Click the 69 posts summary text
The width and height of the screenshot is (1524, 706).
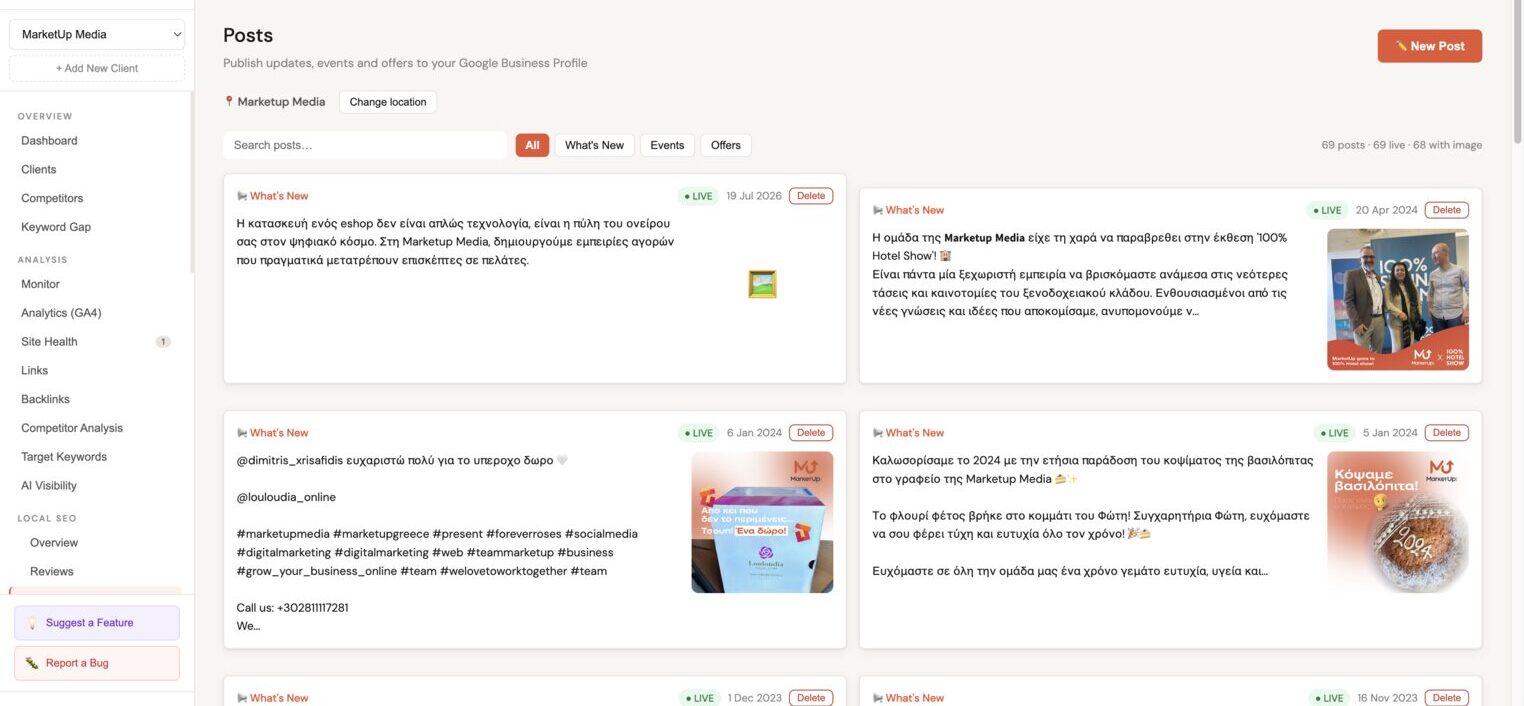coord(1402,145)
